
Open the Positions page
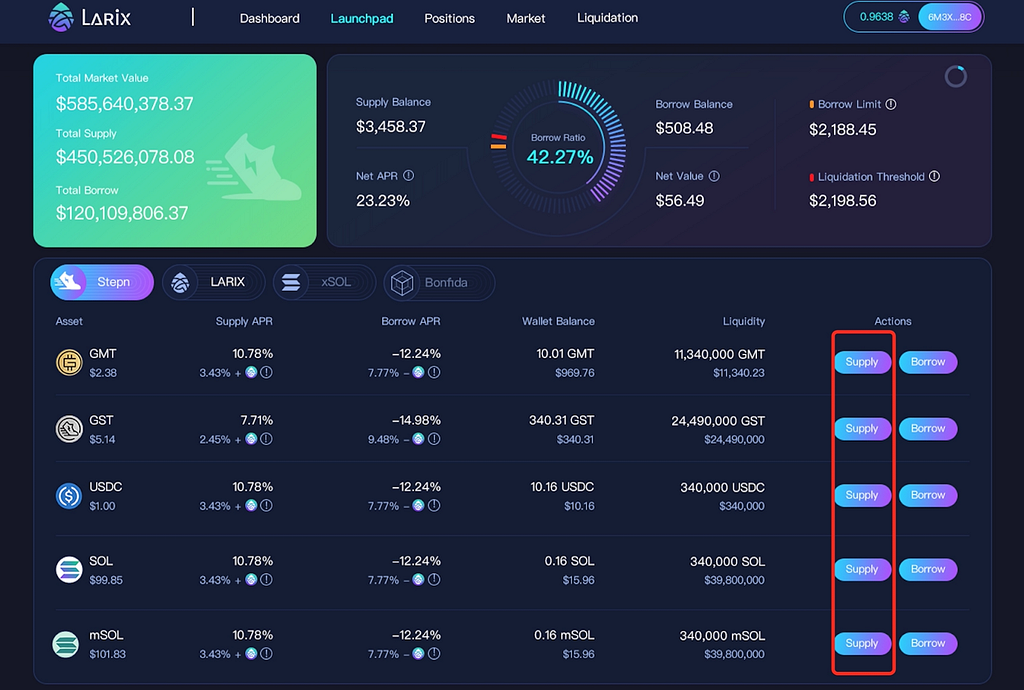449,18
